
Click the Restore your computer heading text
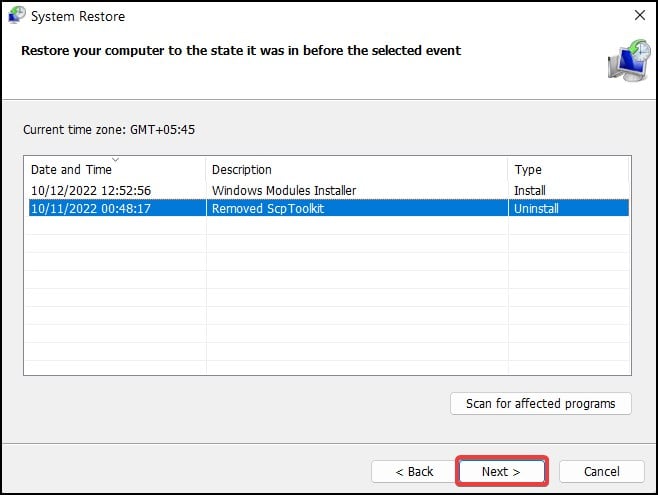click(x=241, y=50)
